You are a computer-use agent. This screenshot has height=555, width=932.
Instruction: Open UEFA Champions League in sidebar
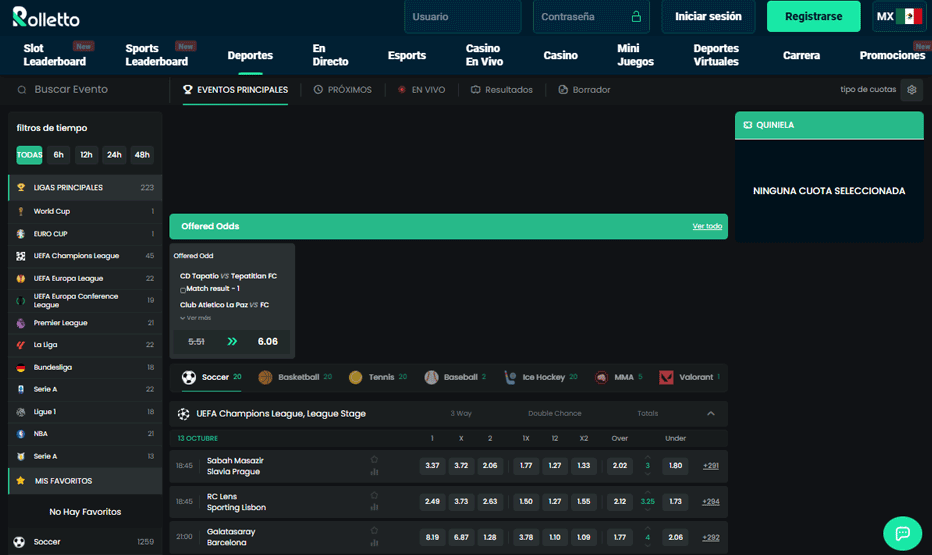(x=86, y=256)
